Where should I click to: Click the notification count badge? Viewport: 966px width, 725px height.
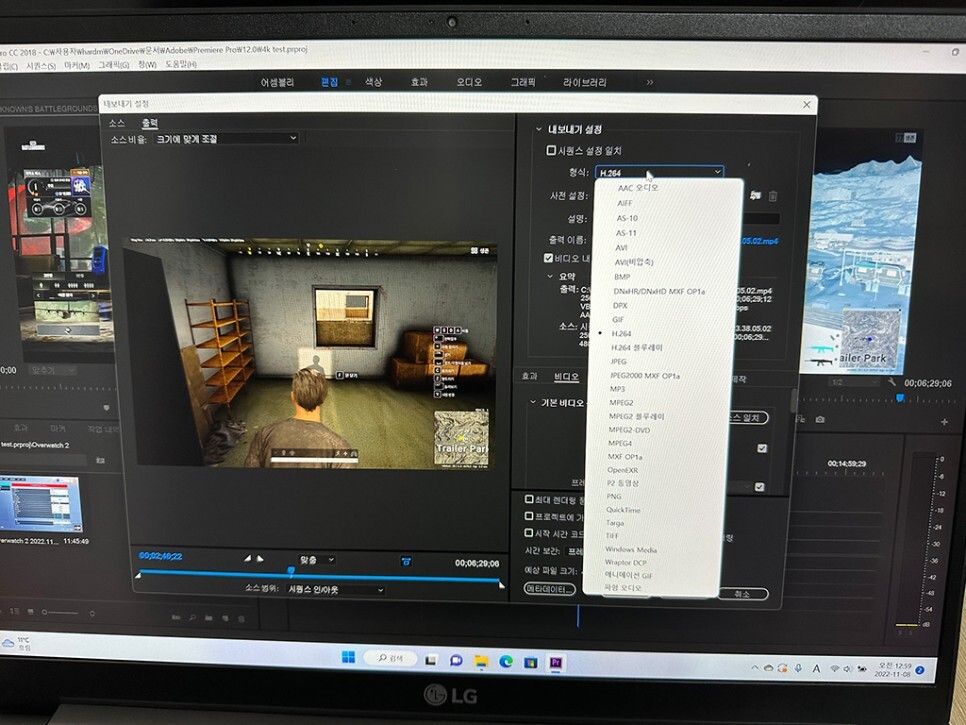pos(920,670)
